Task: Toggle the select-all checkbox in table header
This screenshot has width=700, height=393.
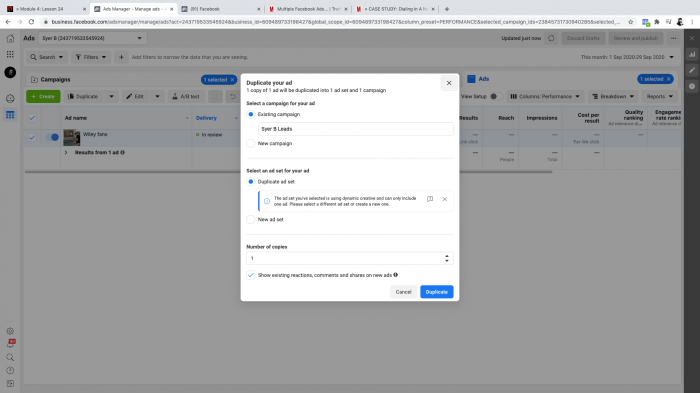Action: coord(32,118)
